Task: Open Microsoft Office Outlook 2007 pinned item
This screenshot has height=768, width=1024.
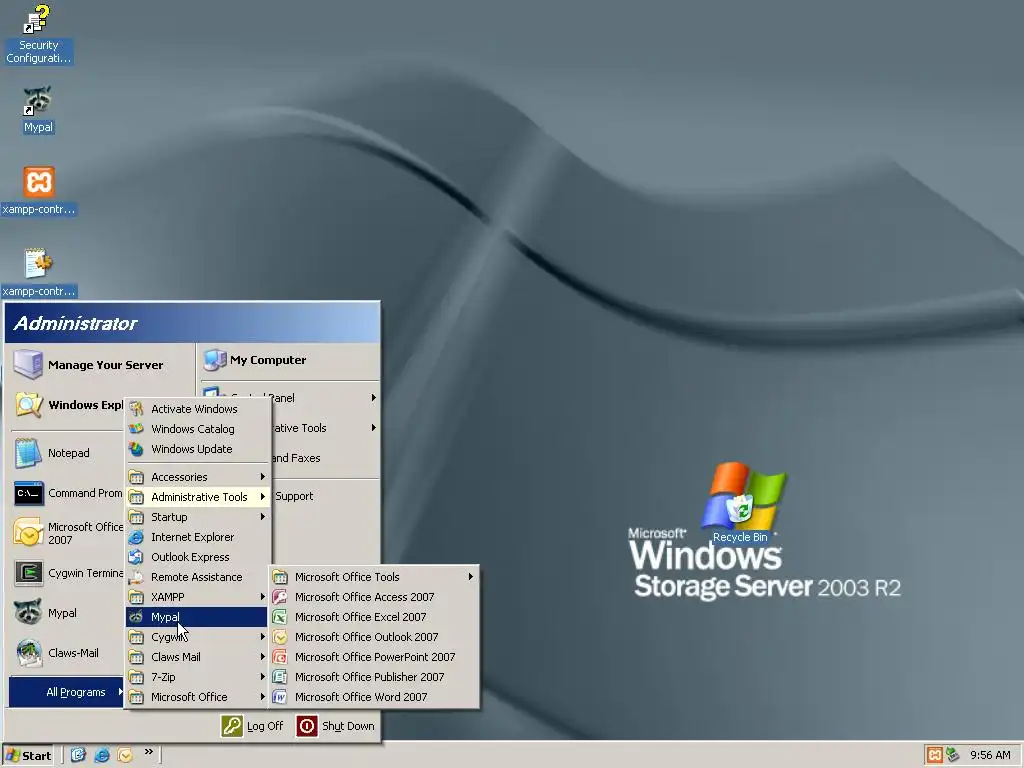Action: pos(68,534)
